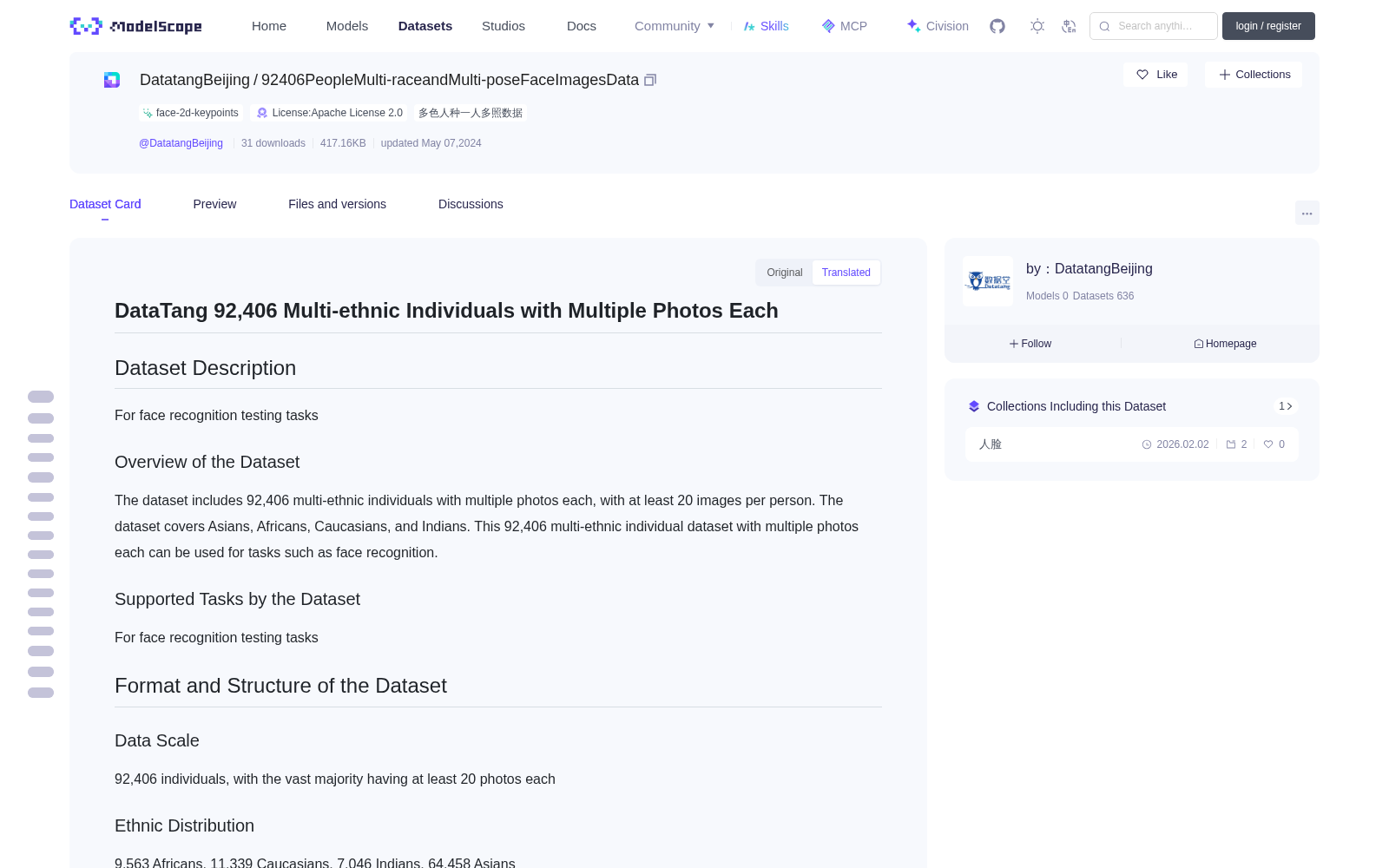Click the MCP diamond icon
The image size is (1389, 868).
click(x=828, y=26)
